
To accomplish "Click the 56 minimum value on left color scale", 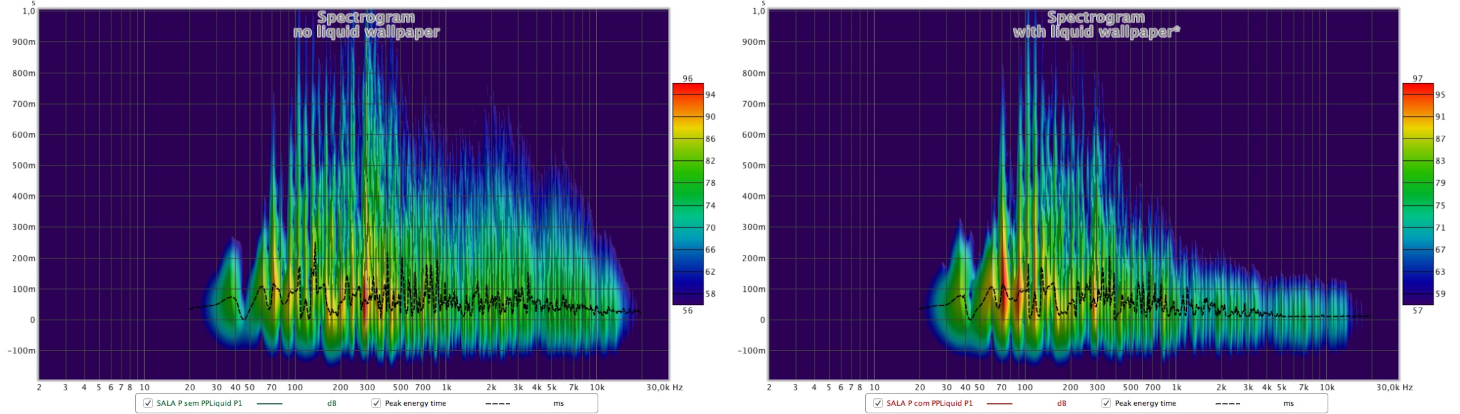I will click(687, 311).
